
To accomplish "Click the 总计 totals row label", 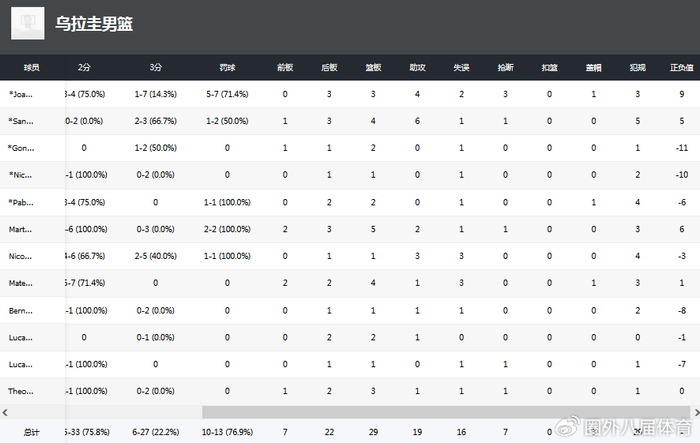I will (31, 432).
